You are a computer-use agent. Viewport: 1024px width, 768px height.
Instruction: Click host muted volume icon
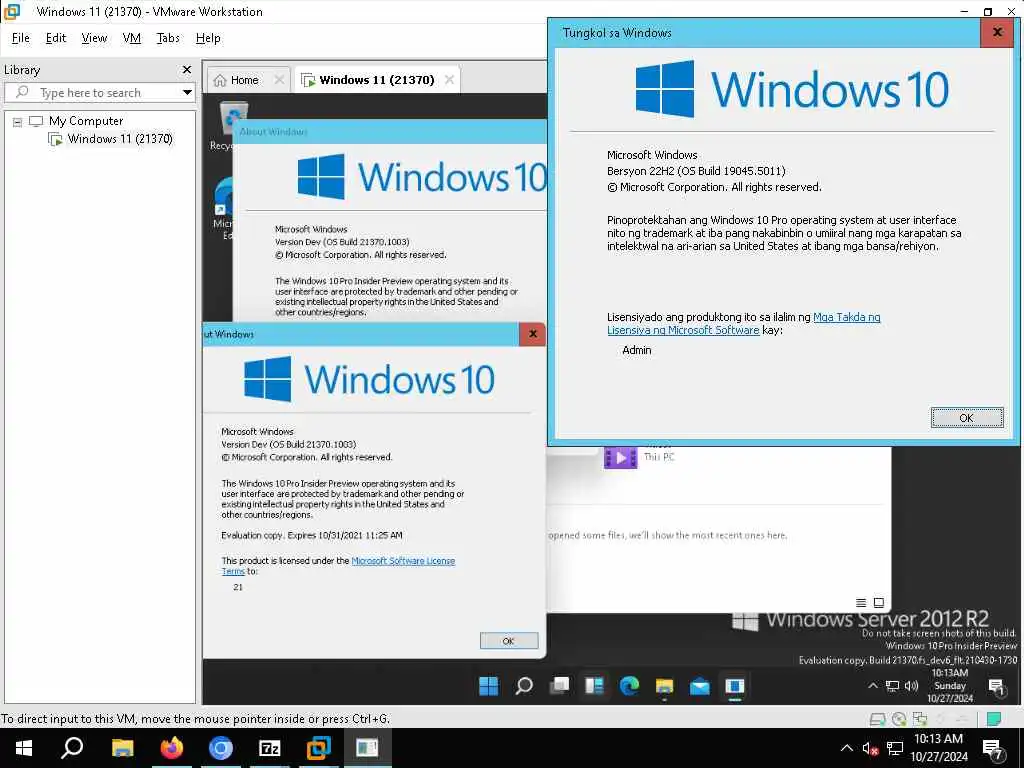pos(870,748)
